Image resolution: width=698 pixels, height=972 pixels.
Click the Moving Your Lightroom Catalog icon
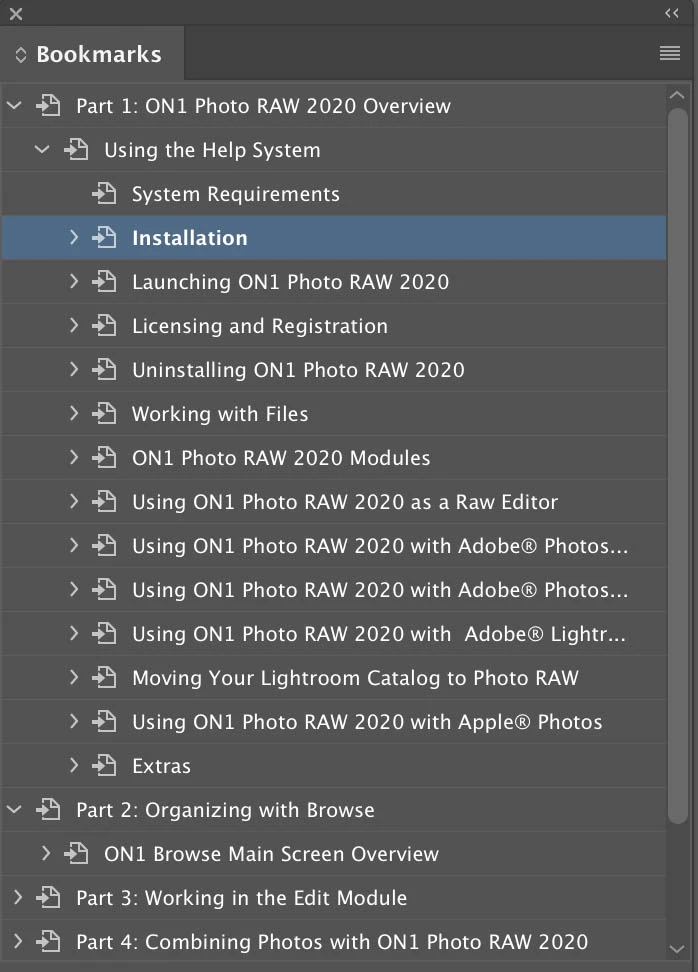pos(104,678)
